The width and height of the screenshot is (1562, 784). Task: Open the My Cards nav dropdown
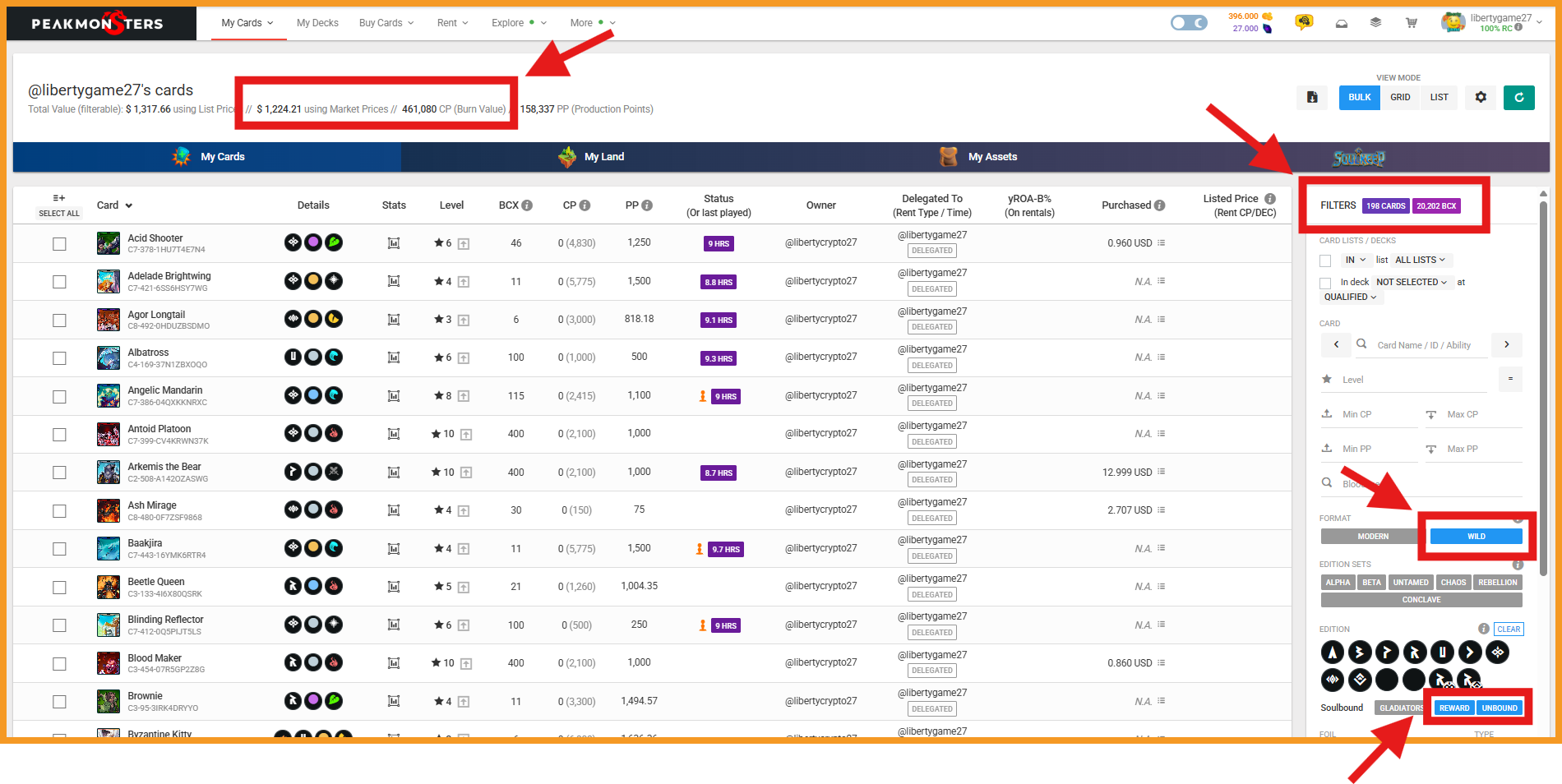pyautogui.click(x=247, y=23)
